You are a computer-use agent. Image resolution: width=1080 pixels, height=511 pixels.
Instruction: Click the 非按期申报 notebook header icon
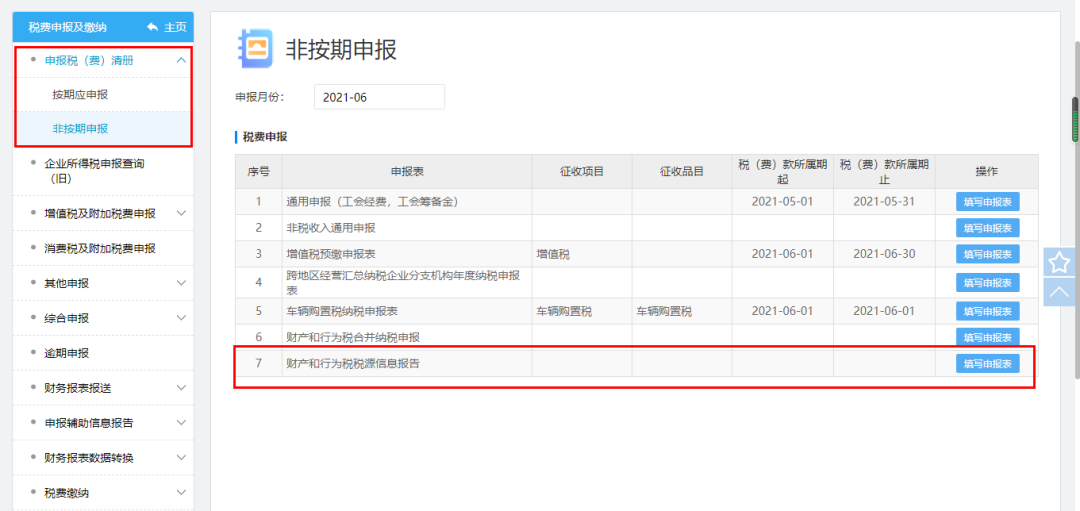[x=254, y=48]
